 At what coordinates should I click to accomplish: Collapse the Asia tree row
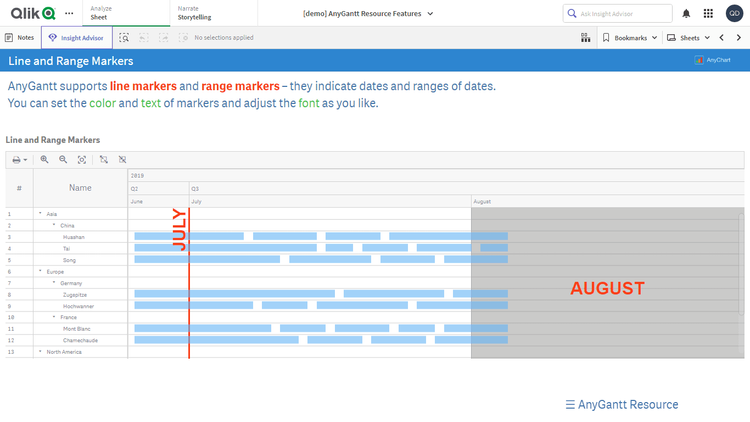40,214
